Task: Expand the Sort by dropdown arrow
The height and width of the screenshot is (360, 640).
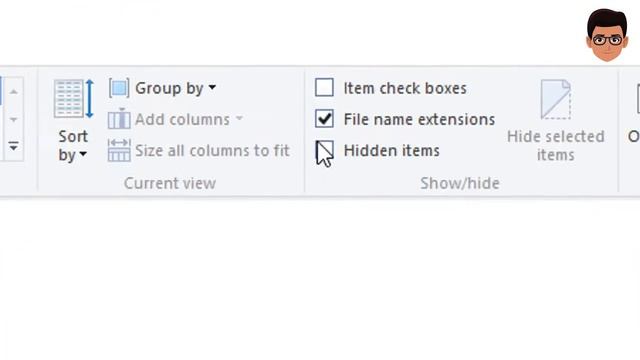Action: [x=83, y=155]
